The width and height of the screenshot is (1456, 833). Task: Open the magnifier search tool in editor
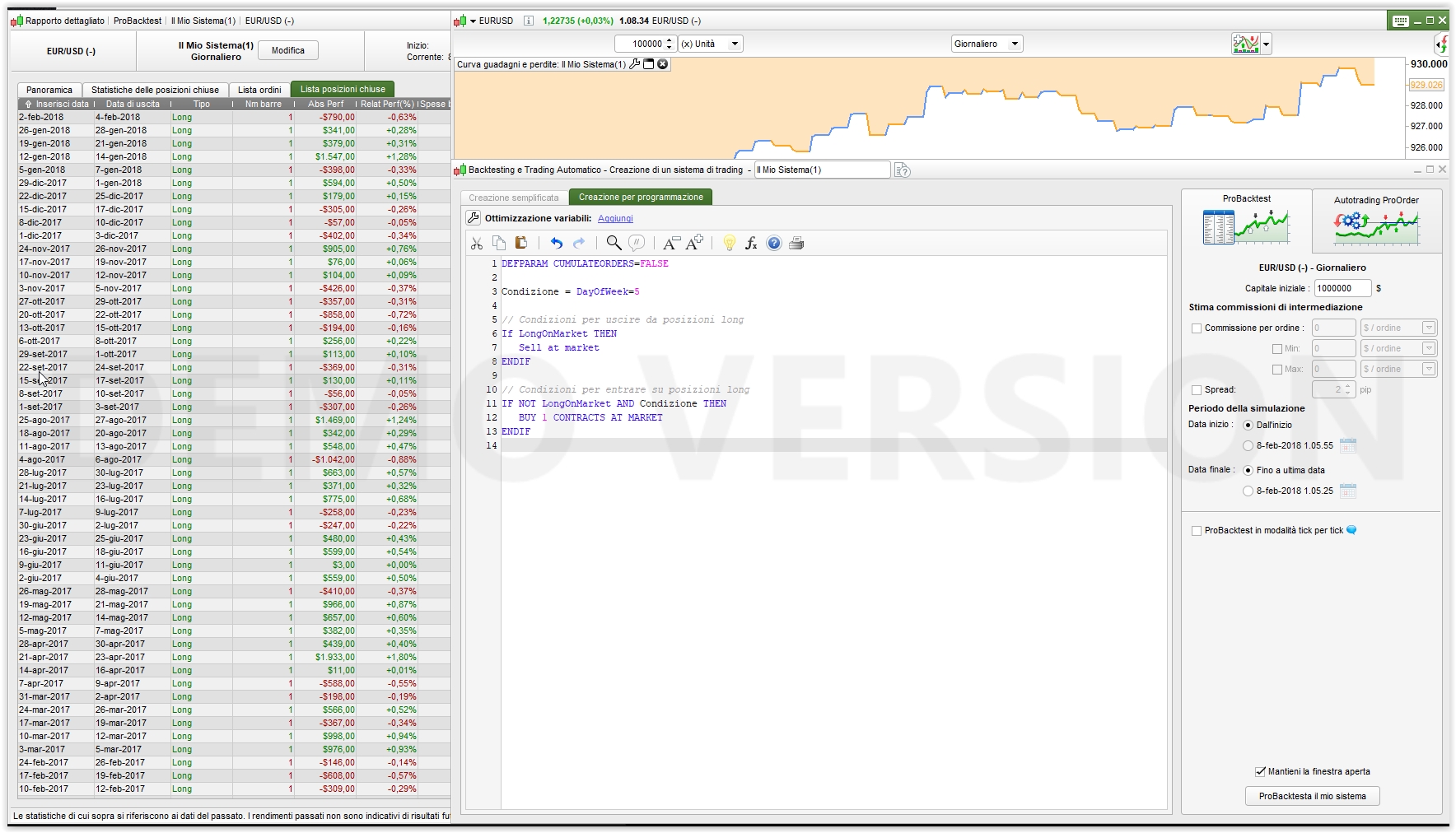(614, 243)
